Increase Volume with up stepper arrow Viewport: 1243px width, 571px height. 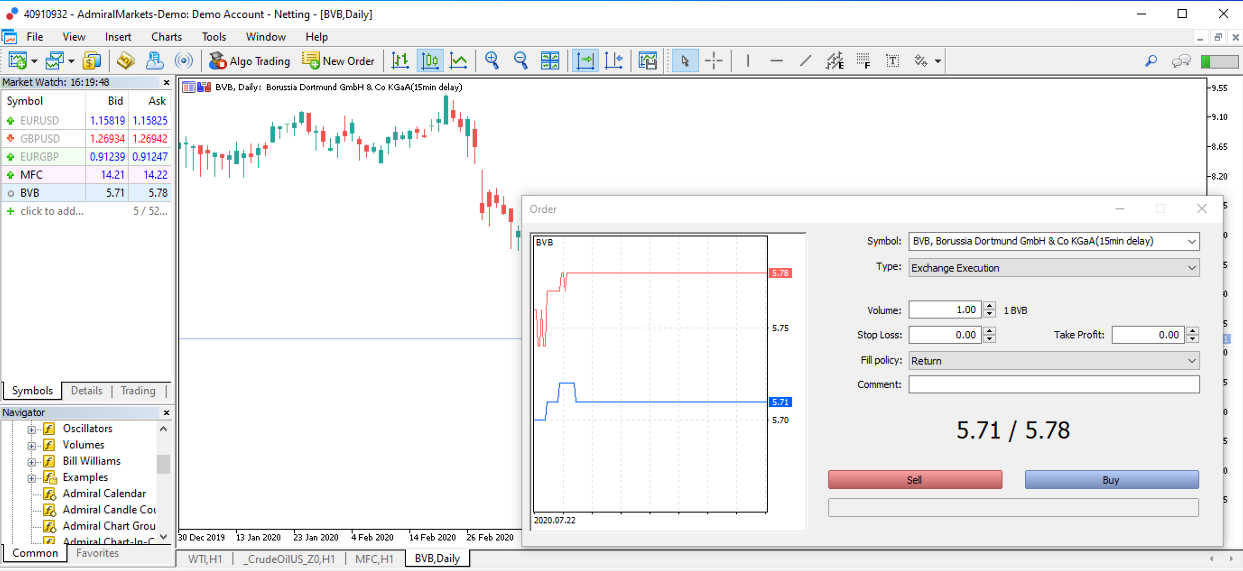tap(990, 306)
